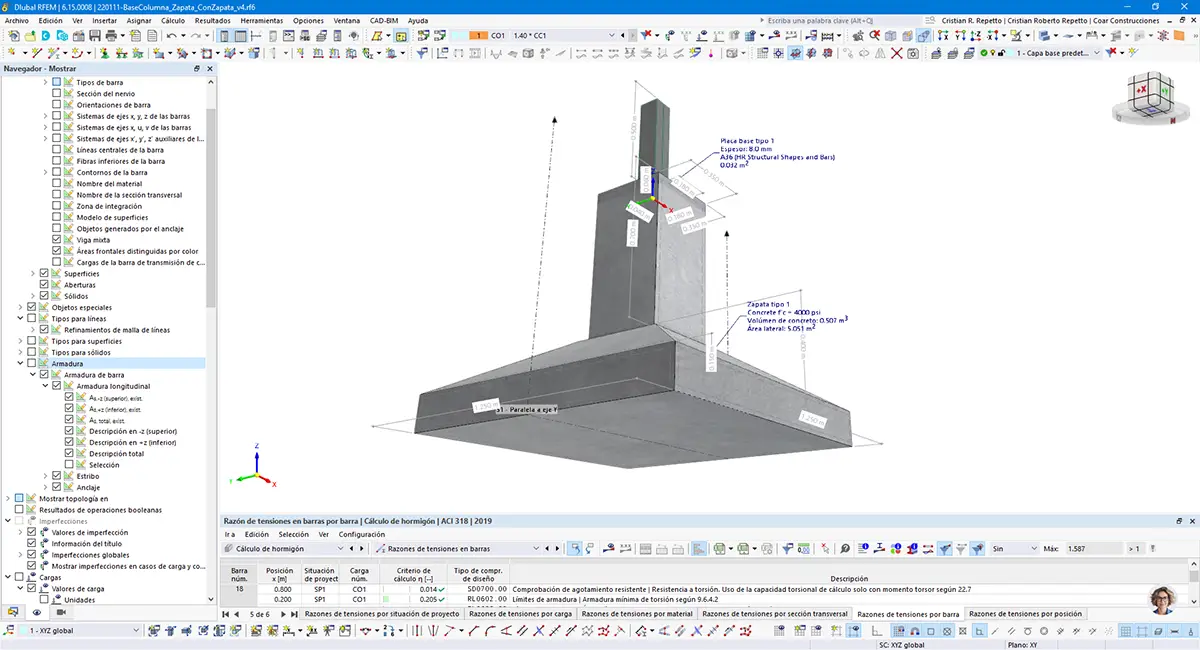The image size is (1200, 650).
Task: Open 'Ir a' menu in results panel
Action: (230, 534)
